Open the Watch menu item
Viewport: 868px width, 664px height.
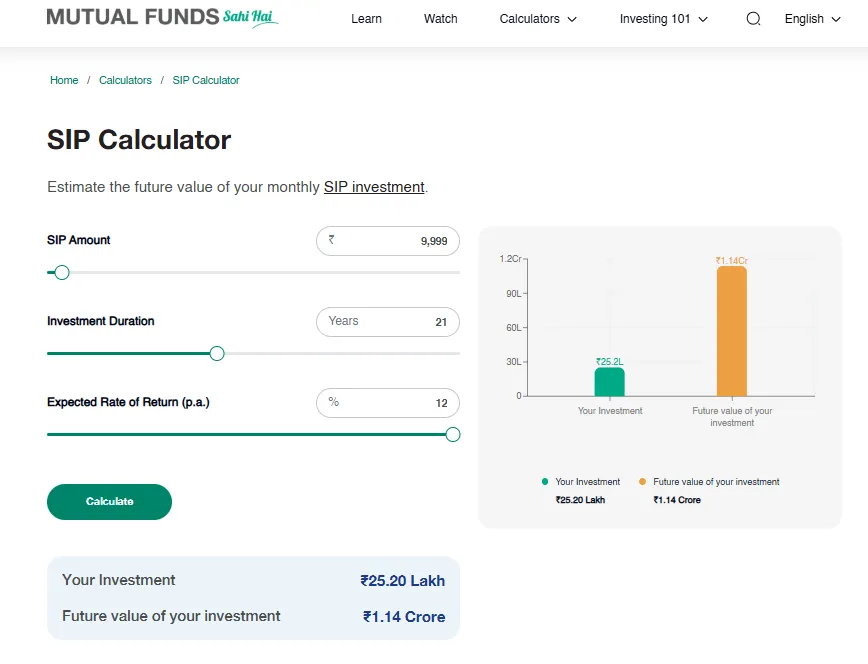441,19
